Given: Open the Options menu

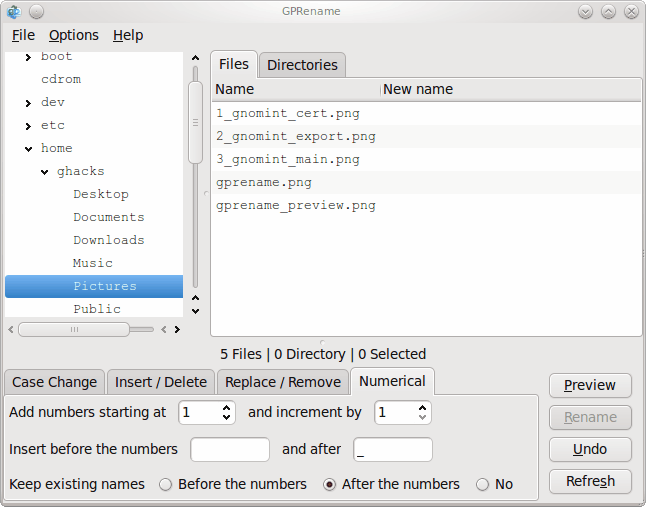Looking at the screenshot, I should point(74,35).
